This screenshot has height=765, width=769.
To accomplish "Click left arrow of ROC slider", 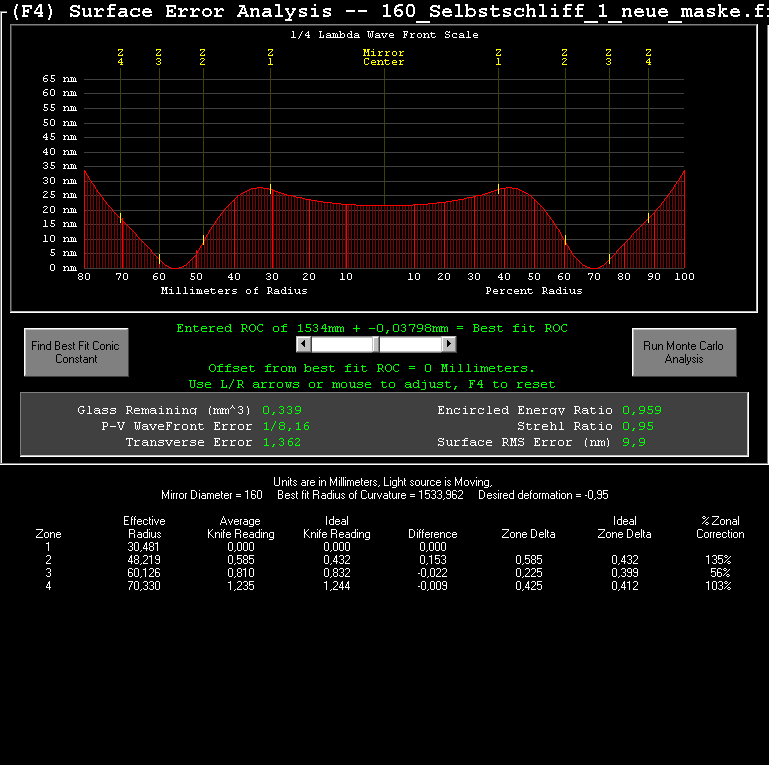I will click(x=304, y=344).
